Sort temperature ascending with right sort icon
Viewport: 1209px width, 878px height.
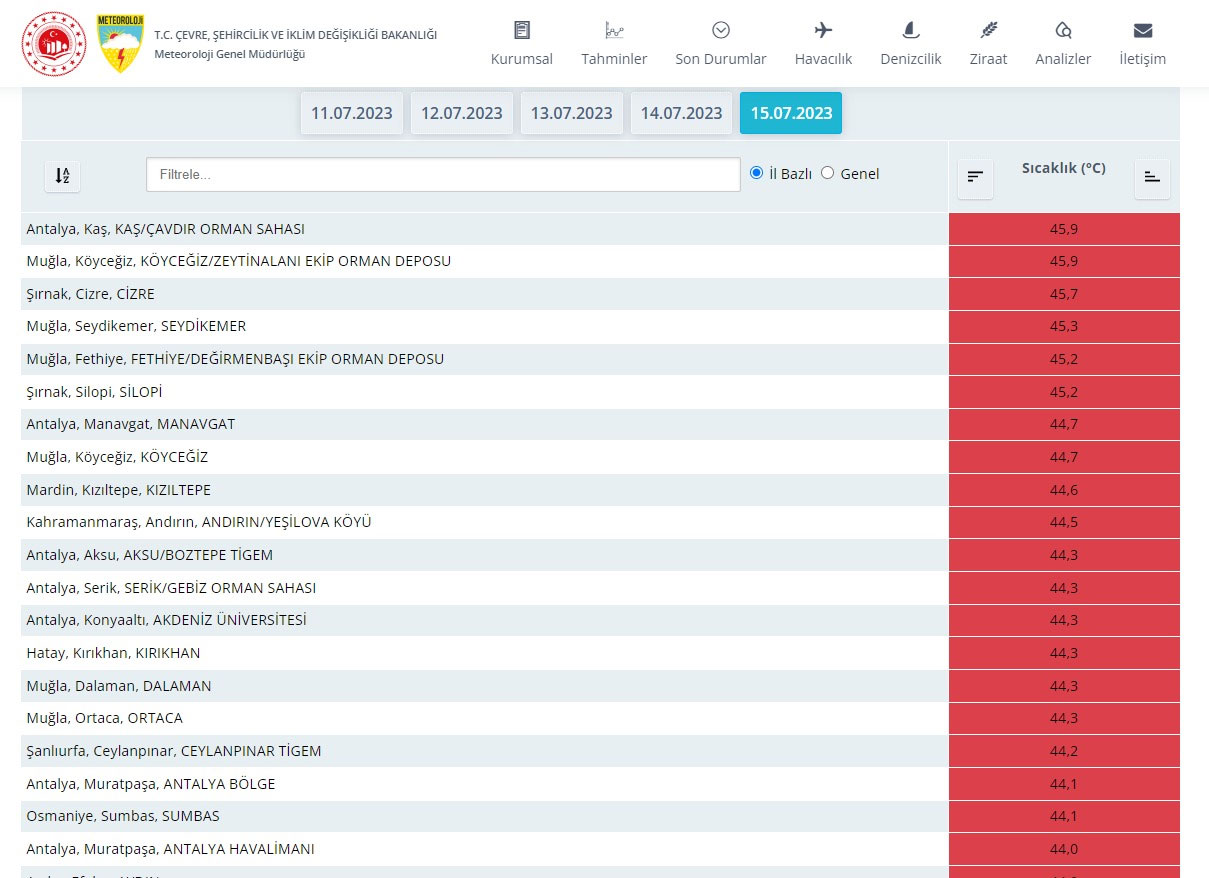point(1152,177)
